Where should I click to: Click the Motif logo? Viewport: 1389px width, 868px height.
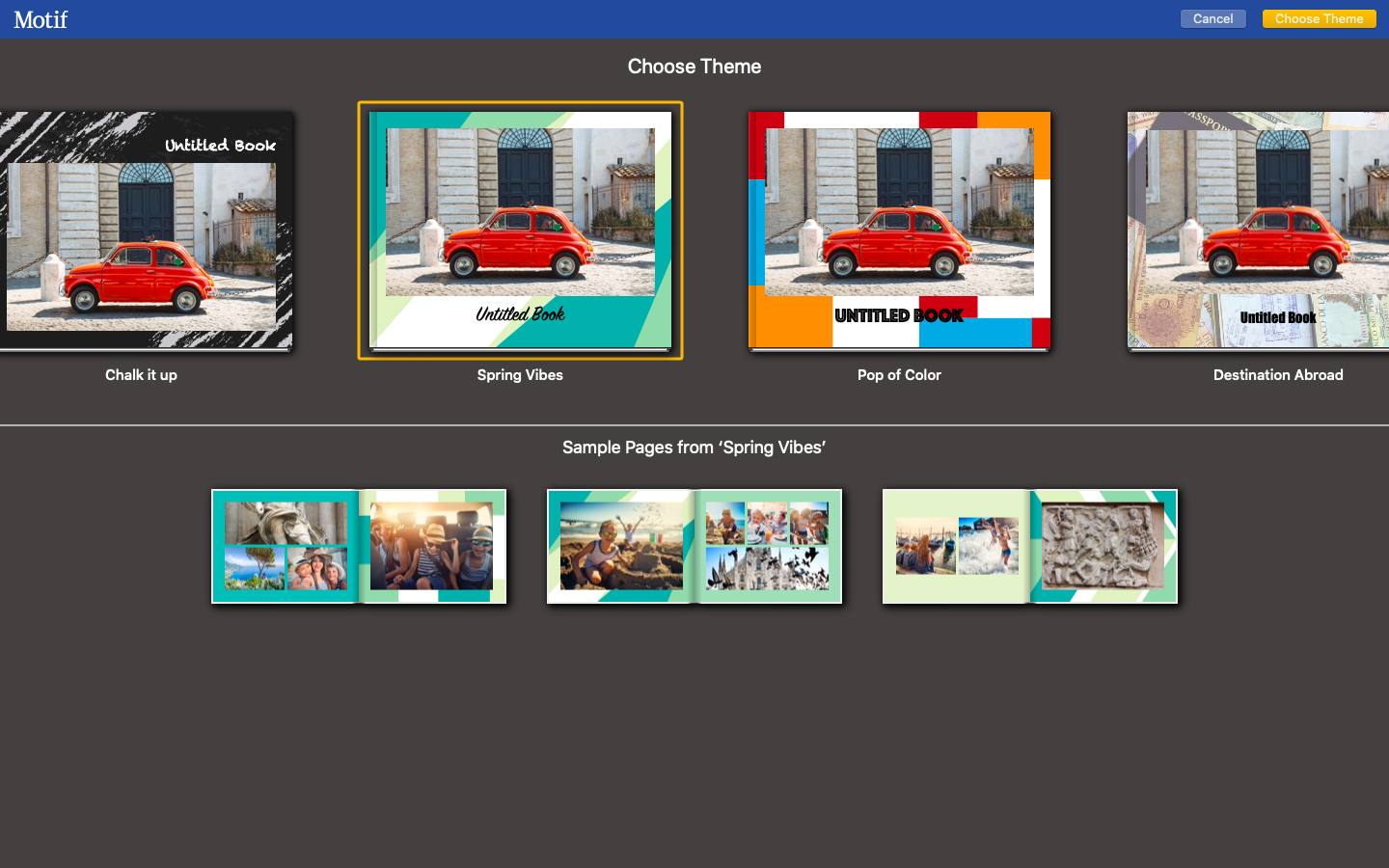(x=41, y=19)
